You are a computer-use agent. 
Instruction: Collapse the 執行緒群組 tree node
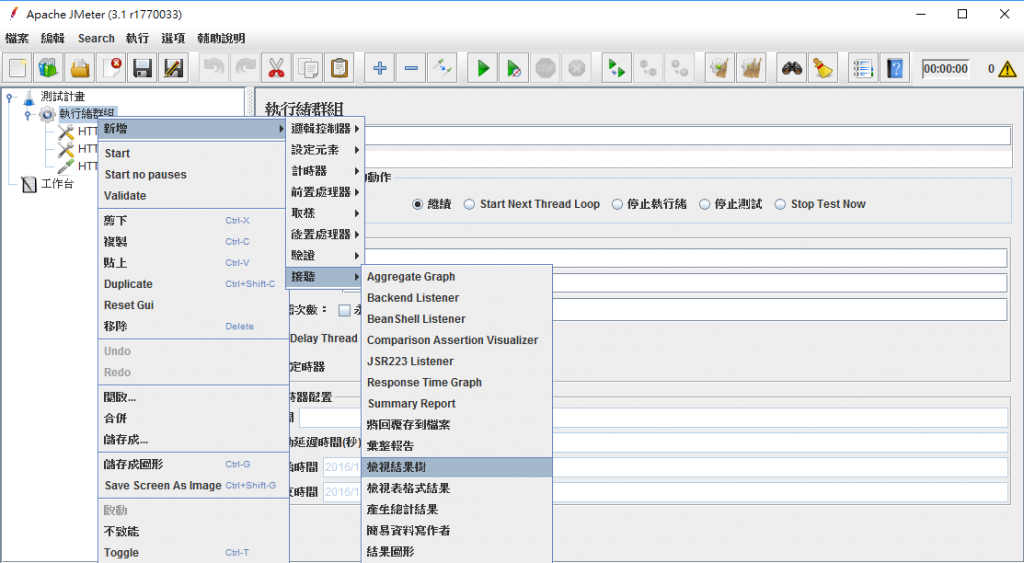[x=28, y=115]
